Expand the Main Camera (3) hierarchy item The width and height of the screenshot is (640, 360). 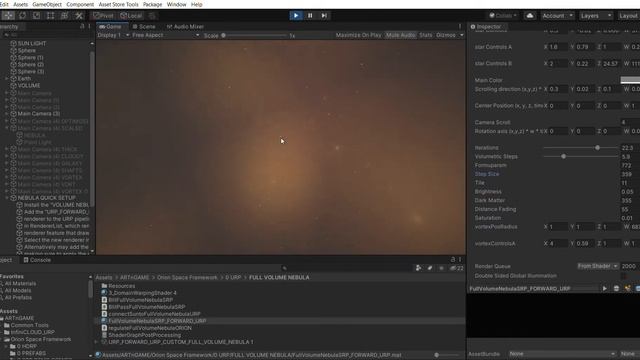point(7,114)
